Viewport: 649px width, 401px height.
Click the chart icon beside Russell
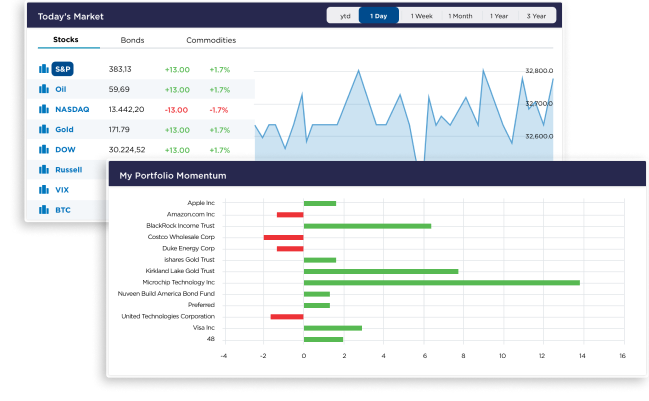[x=43, y=170]
